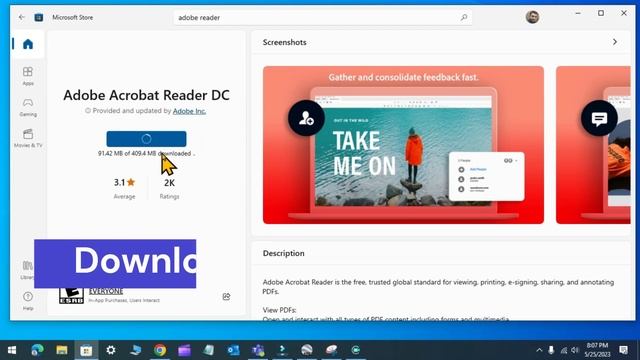Open the notification center icon

[623, 350]
